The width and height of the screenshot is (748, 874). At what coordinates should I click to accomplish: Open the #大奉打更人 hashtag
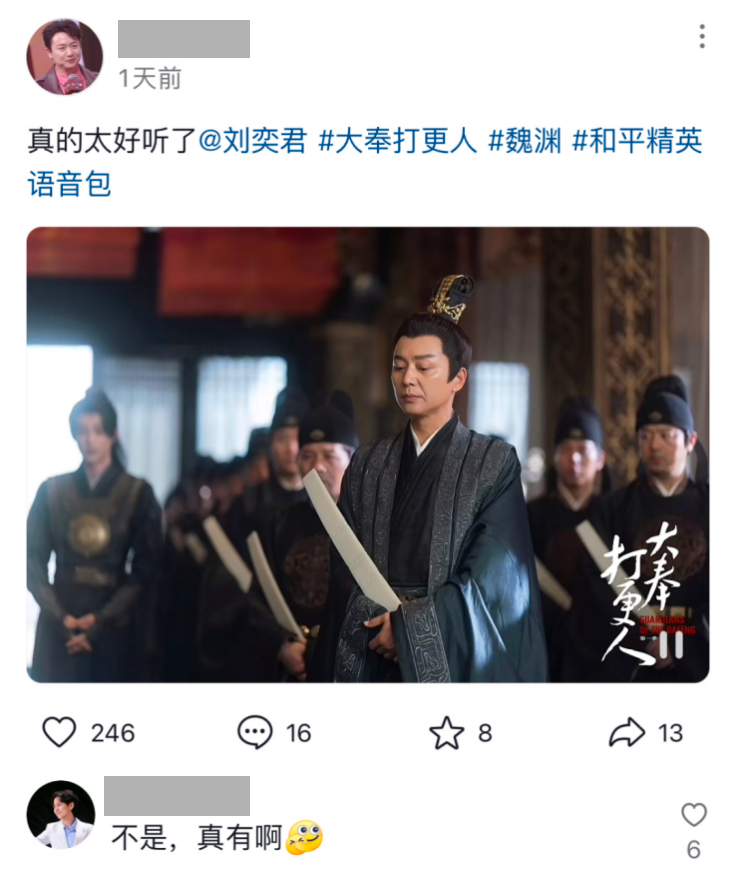(397, 140)
